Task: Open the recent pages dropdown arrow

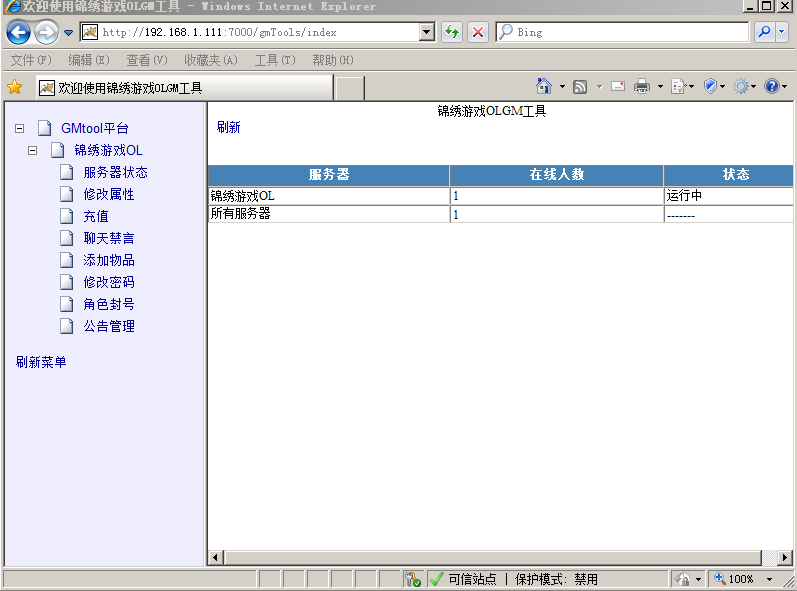Action: tap(69, 33)
